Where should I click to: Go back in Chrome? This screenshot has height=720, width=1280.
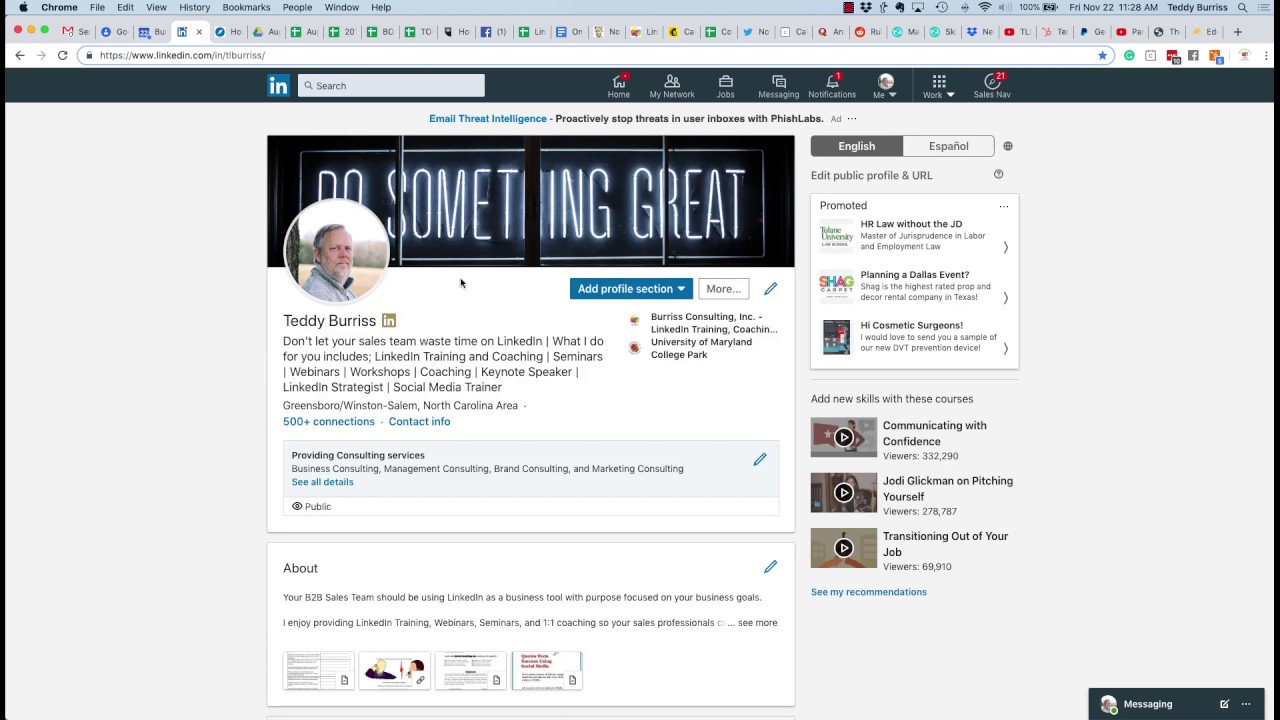[19, 55]
